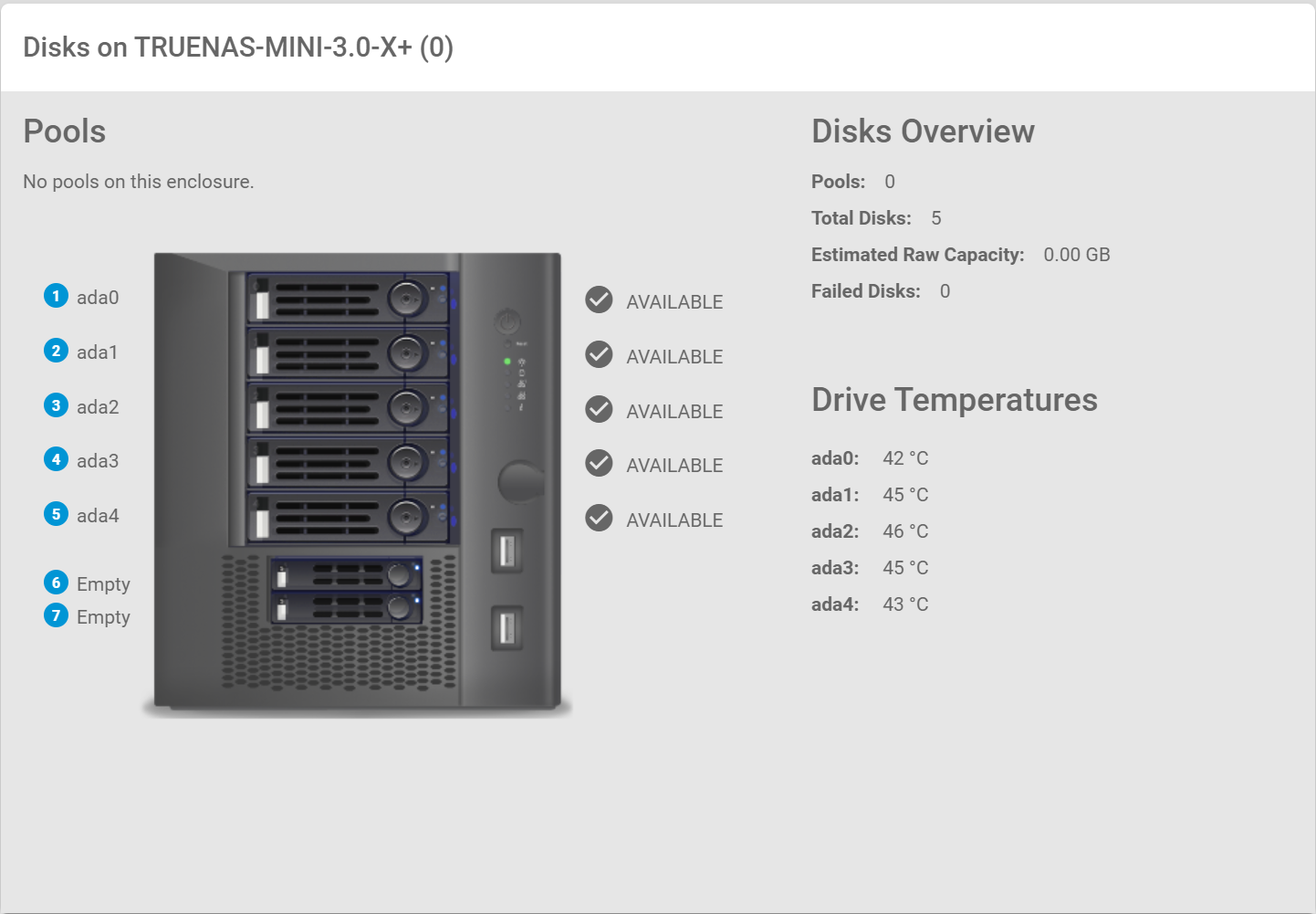Image resolution: width=1316 pixels, height=914 pixels.
Task: Select the second drive bay in the enclosure
Action: (x=348, y=352)
